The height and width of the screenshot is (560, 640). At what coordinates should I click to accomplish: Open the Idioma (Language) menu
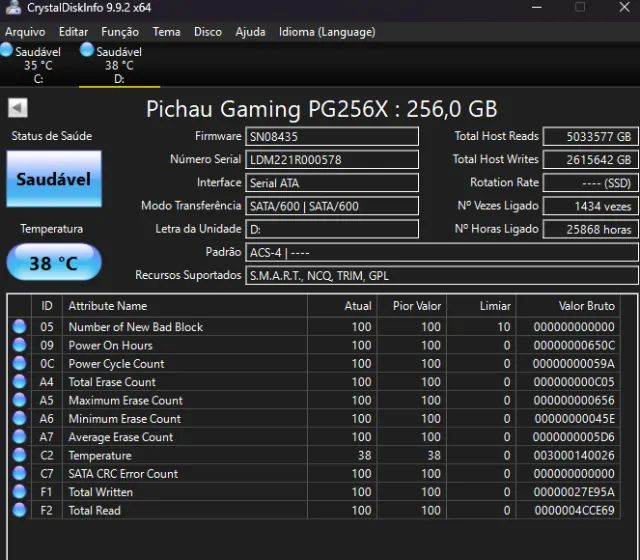(327, 32)
